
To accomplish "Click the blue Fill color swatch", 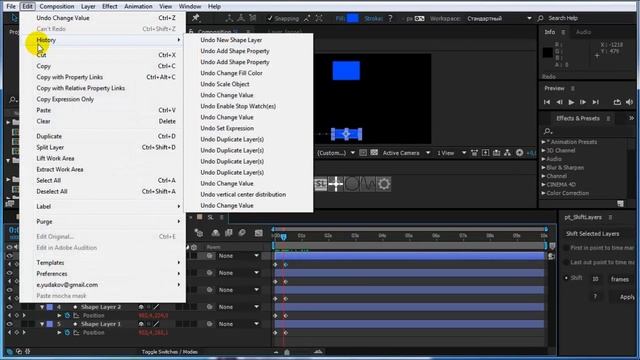I will point(353,18).
